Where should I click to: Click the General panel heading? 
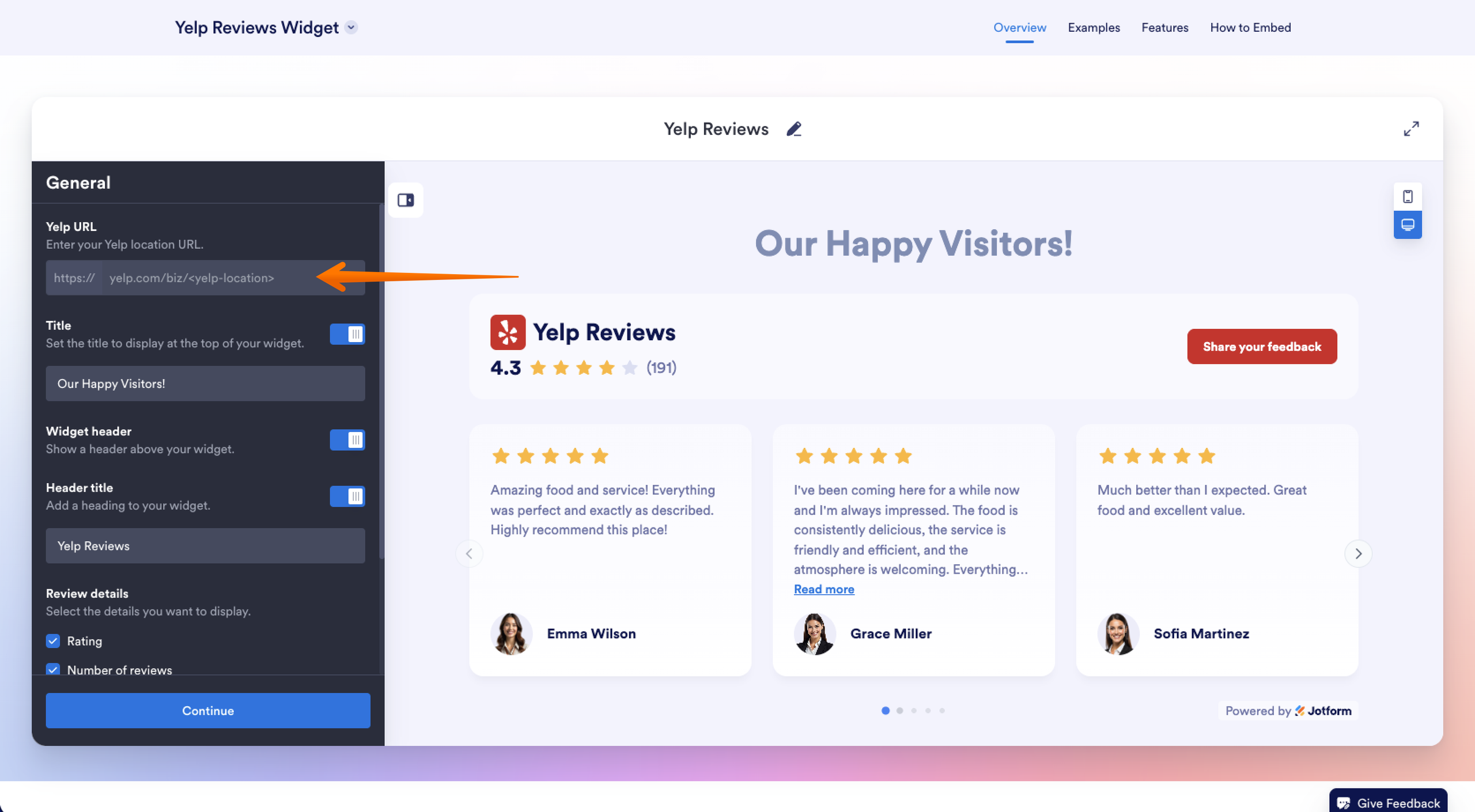click(x=78, y=183)
